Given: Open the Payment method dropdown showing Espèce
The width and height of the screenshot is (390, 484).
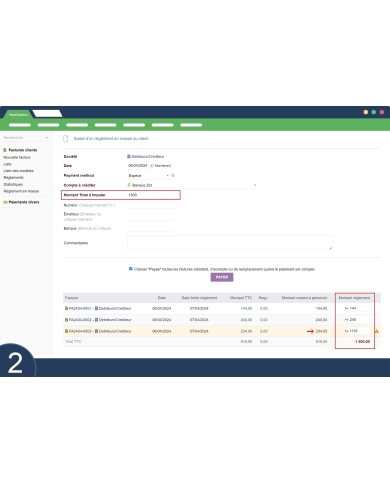Looking at the screenshot, I should [149, 175].
